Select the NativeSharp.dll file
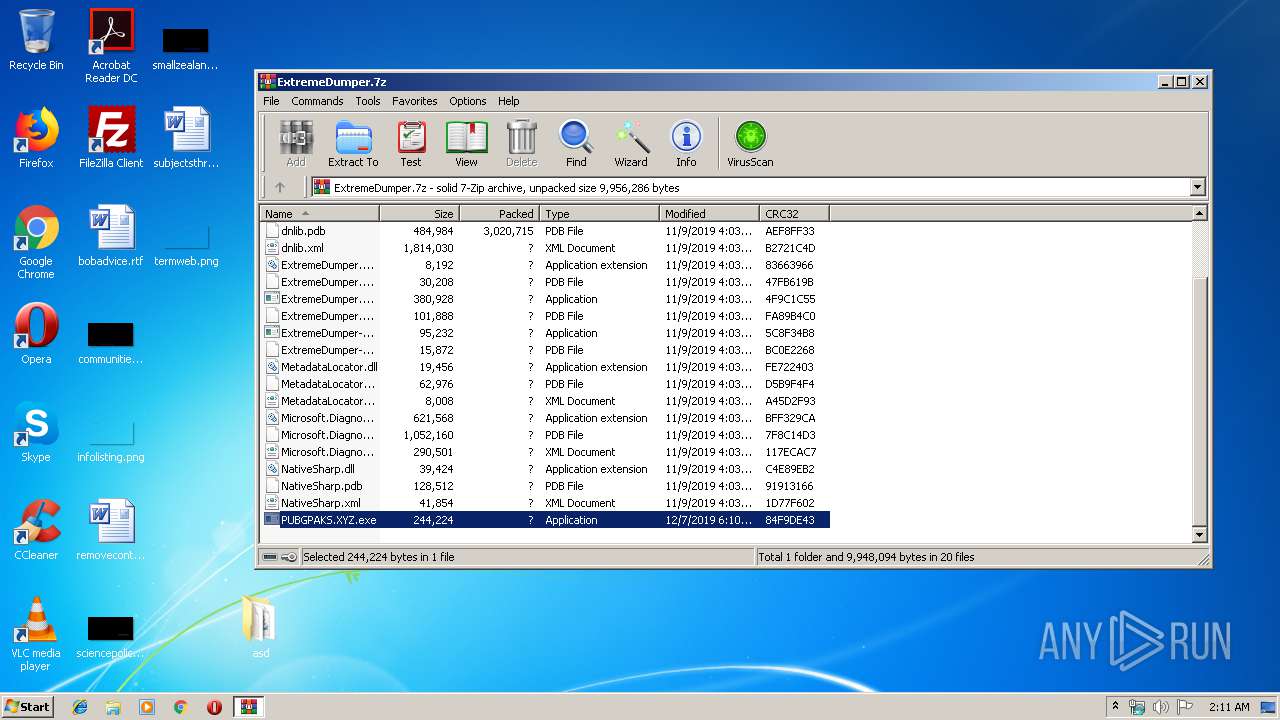 click(x=545, y=469)
